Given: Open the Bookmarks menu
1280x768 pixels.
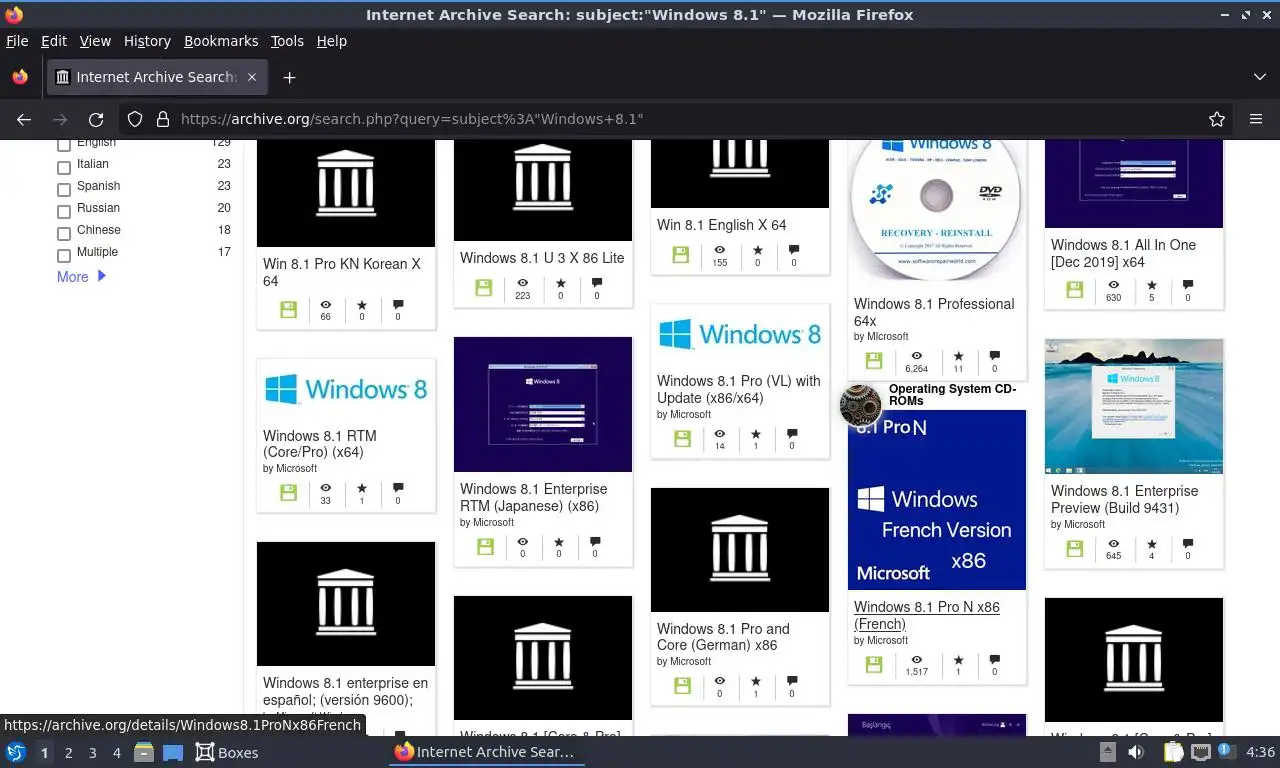Looking at the screenshot, I should click(x=221, y=41).
